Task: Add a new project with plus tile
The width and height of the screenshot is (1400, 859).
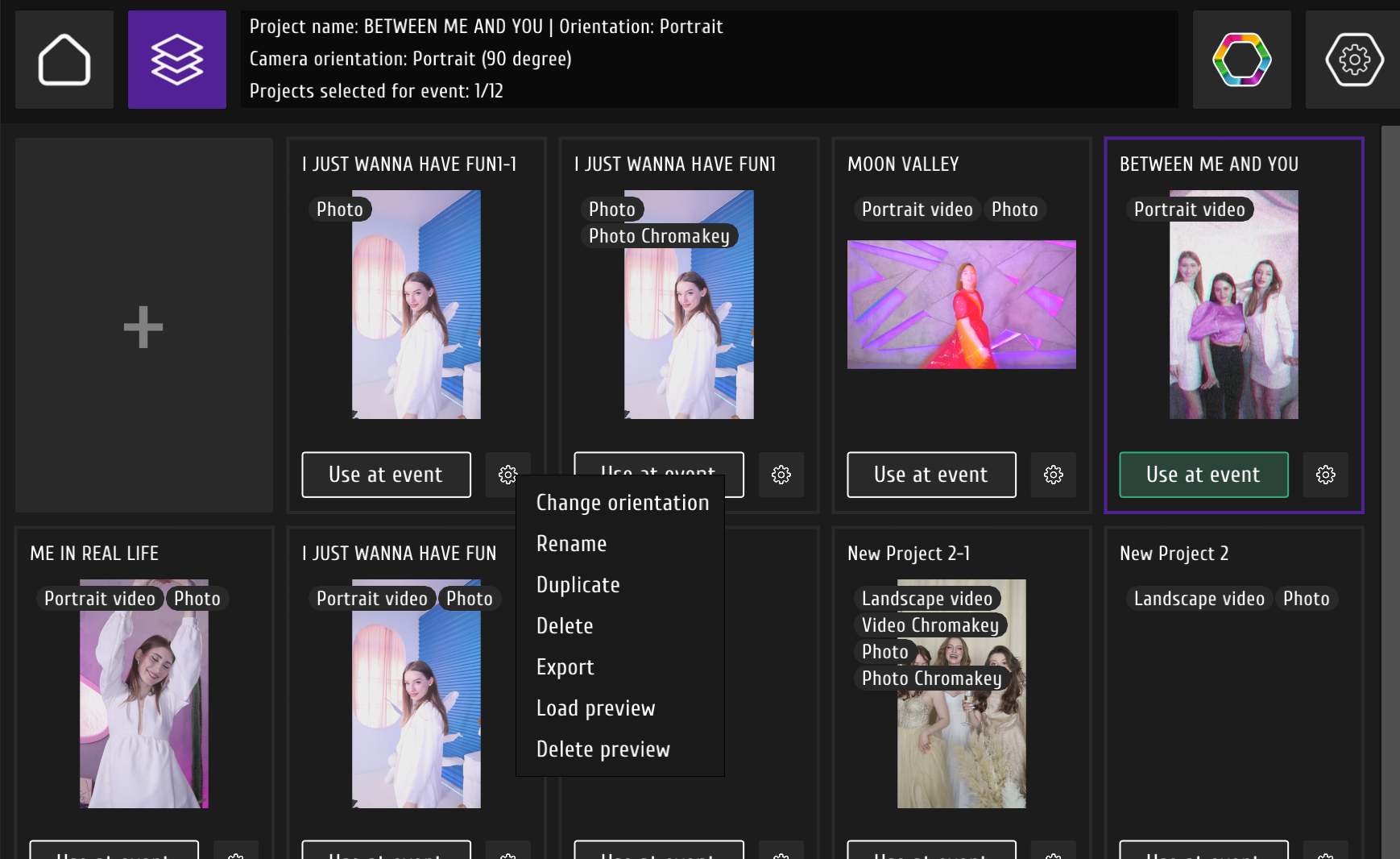Action: point(144,326)
